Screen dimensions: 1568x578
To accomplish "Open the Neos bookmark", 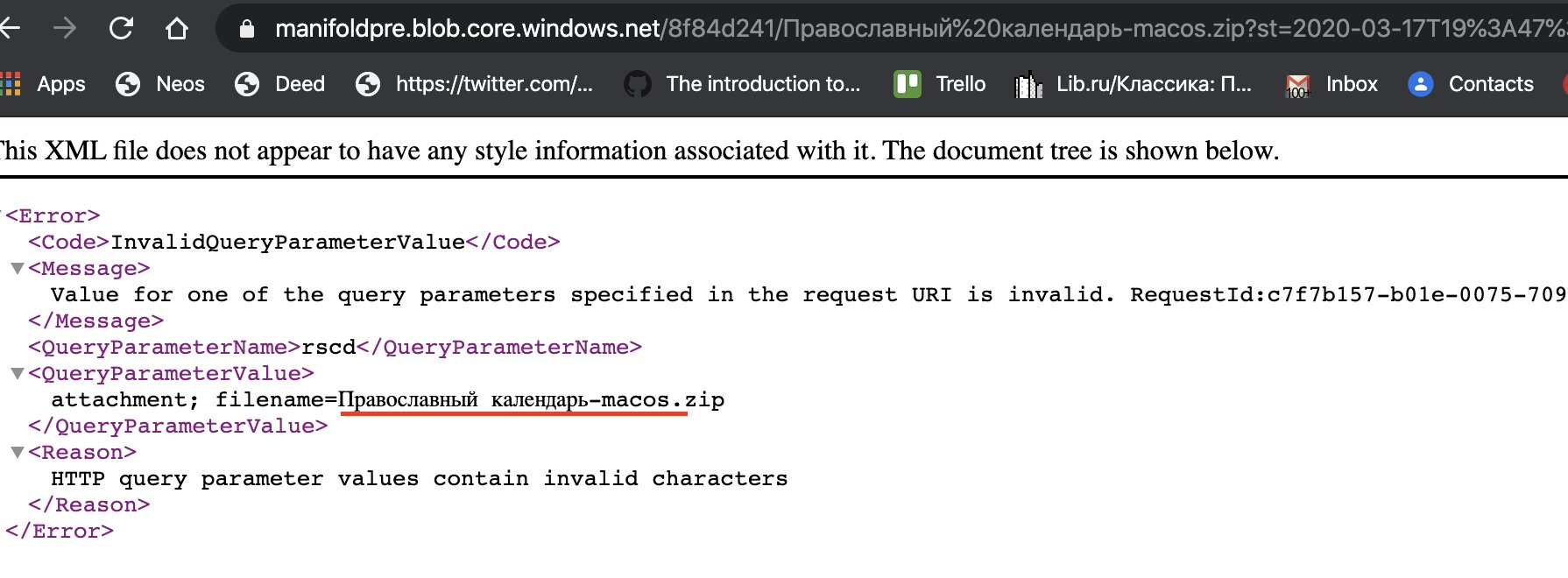I will click(x=161, y=84).
